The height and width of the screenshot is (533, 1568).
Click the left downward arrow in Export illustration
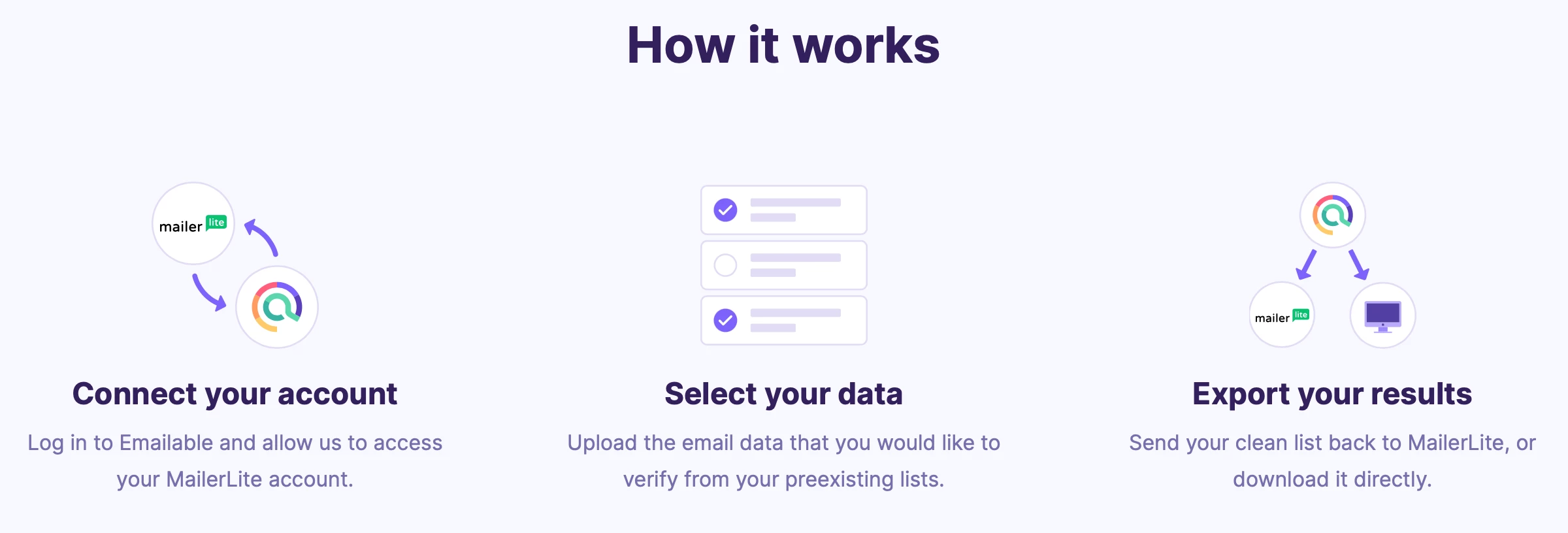(1306, 265)
